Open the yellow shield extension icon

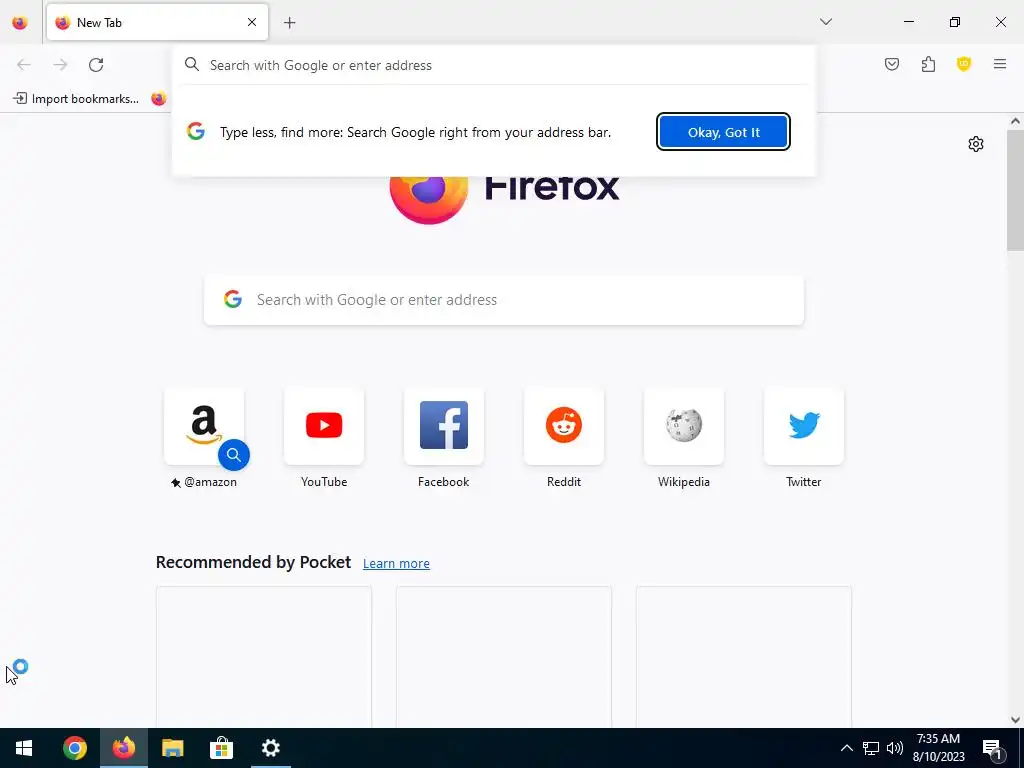click(964, 63)
